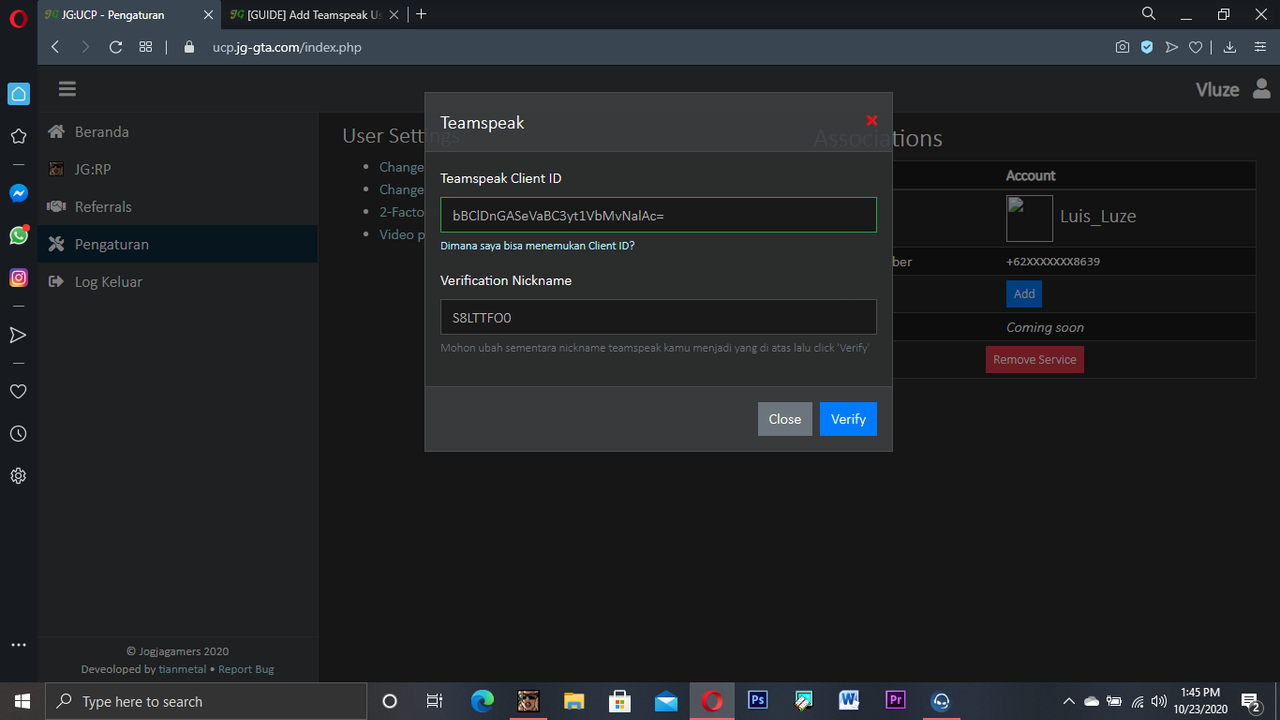Take a snapshot with camera icon
Viewport: 1280px width, 720px height.
pos(1123,47)
